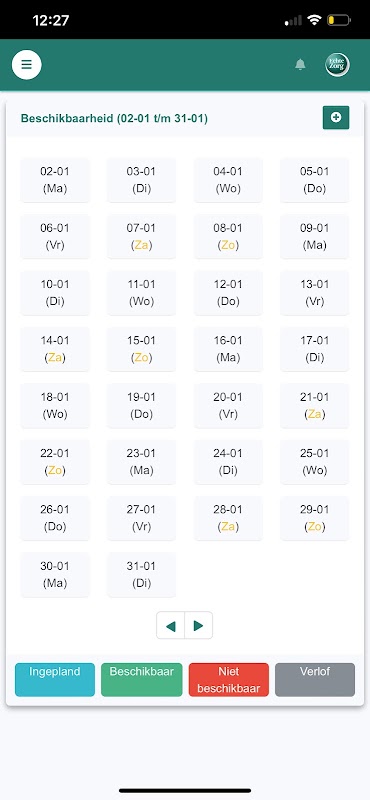Open date 25-01 (Wo)
The image size is (370, 800).
(x=314, y=462)
